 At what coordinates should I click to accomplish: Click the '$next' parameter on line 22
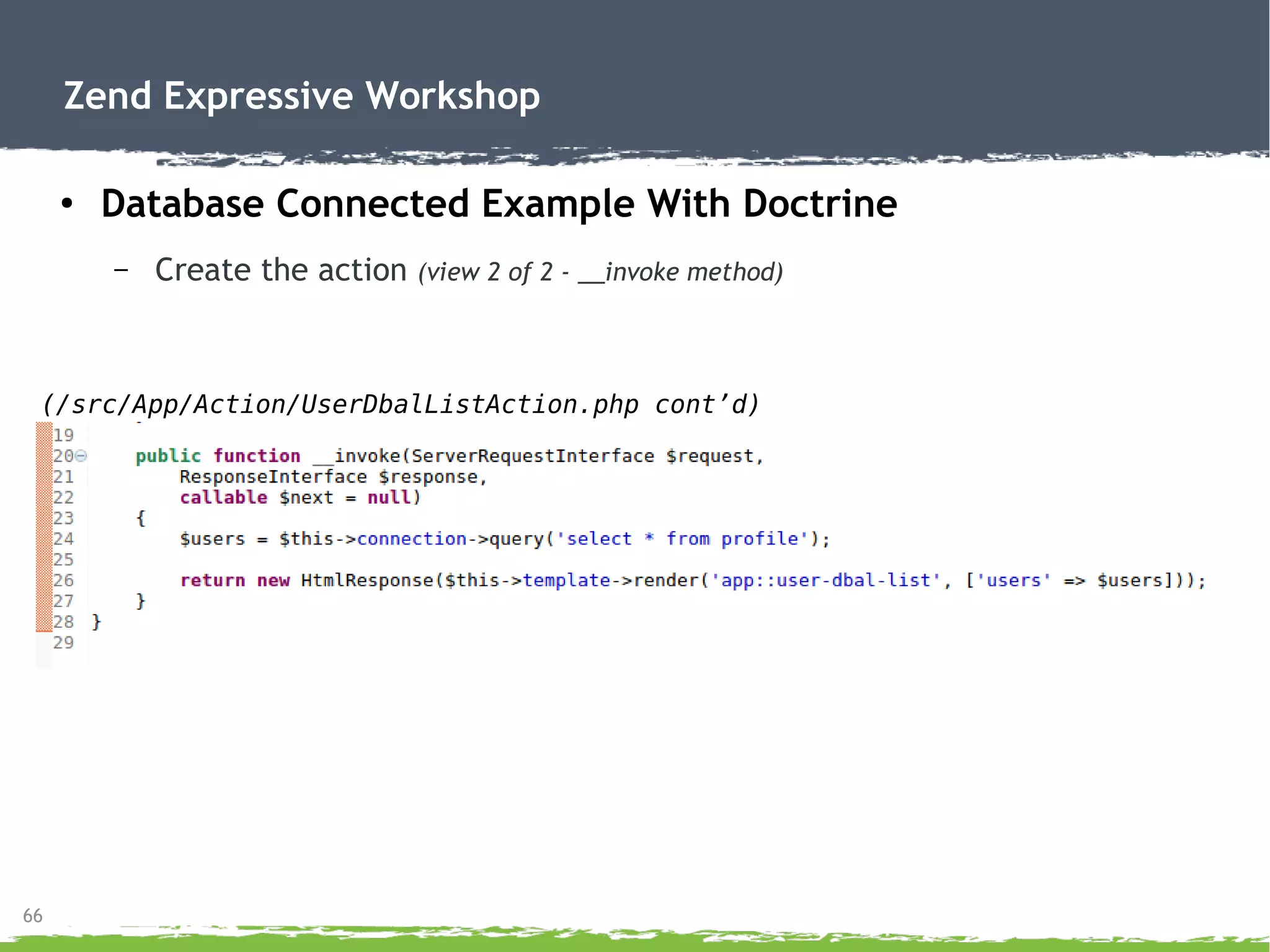click(306, 497)
